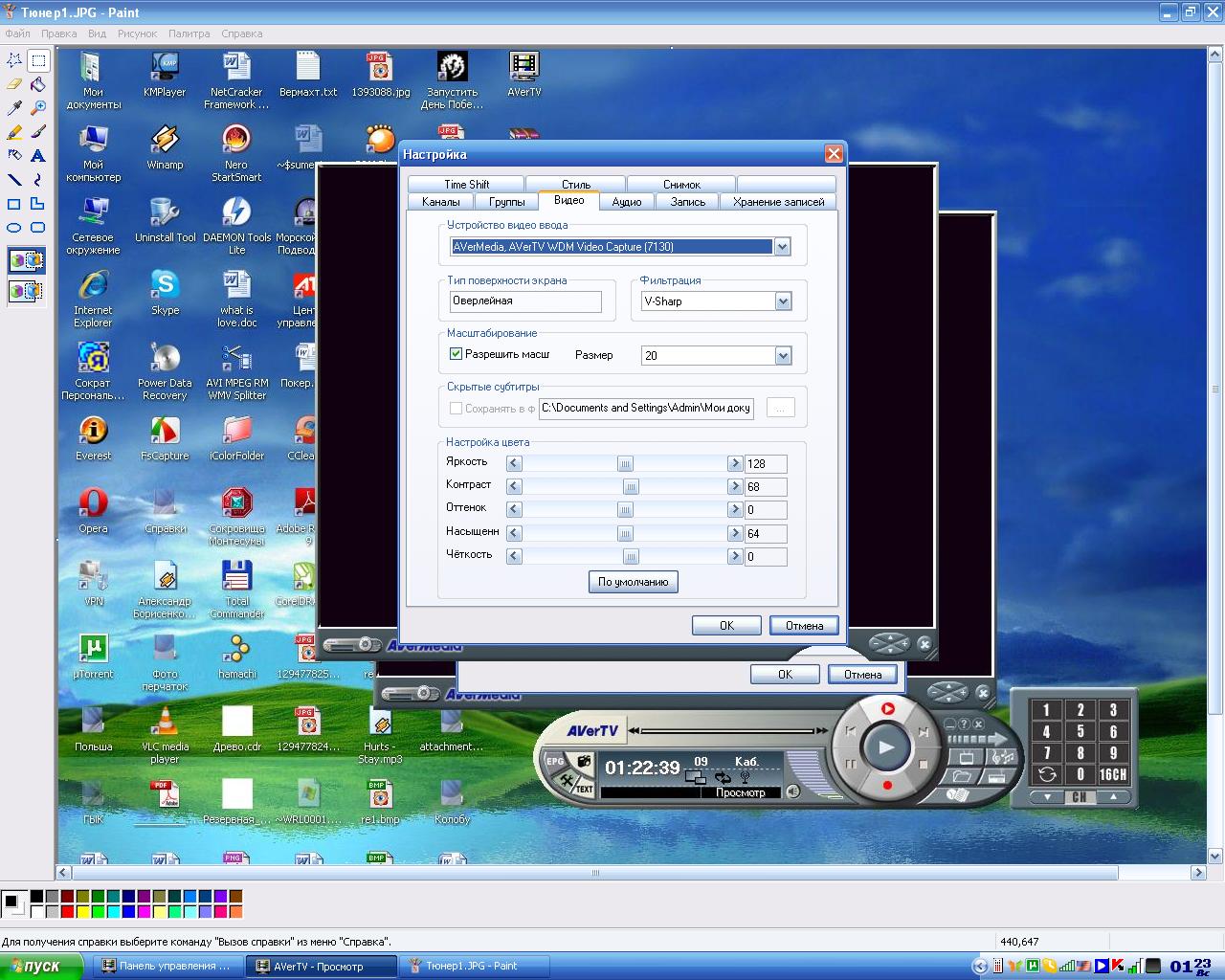Click the 'По умолчанию' button

pyautogui.click(x=633, y=582)
